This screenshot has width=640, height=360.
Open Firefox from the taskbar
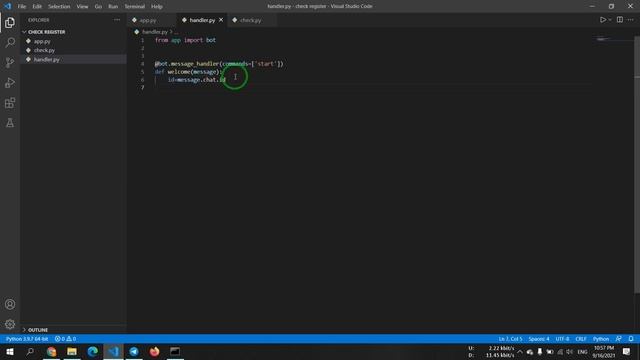click(154, 351)
